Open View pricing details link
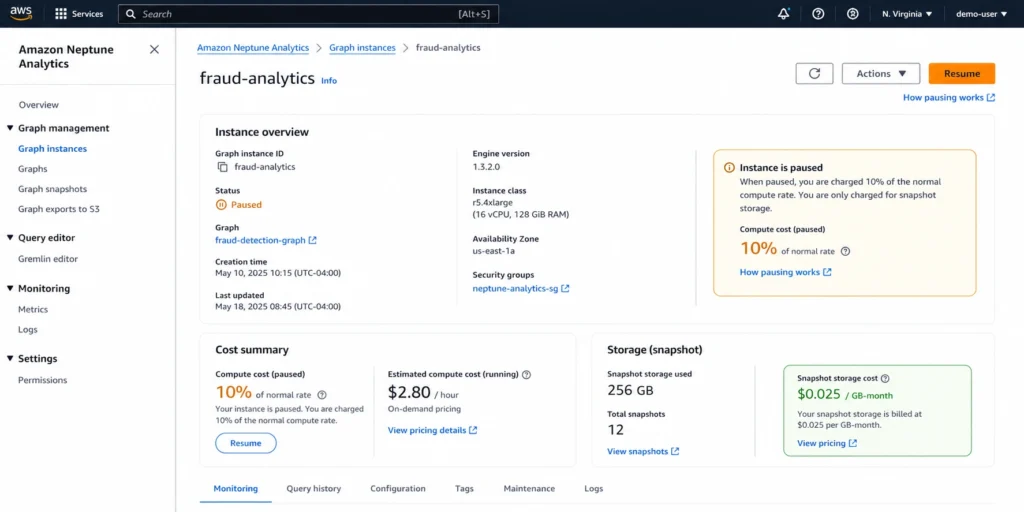Screen dimensions: 1024x512 click(x=432, y=430)
